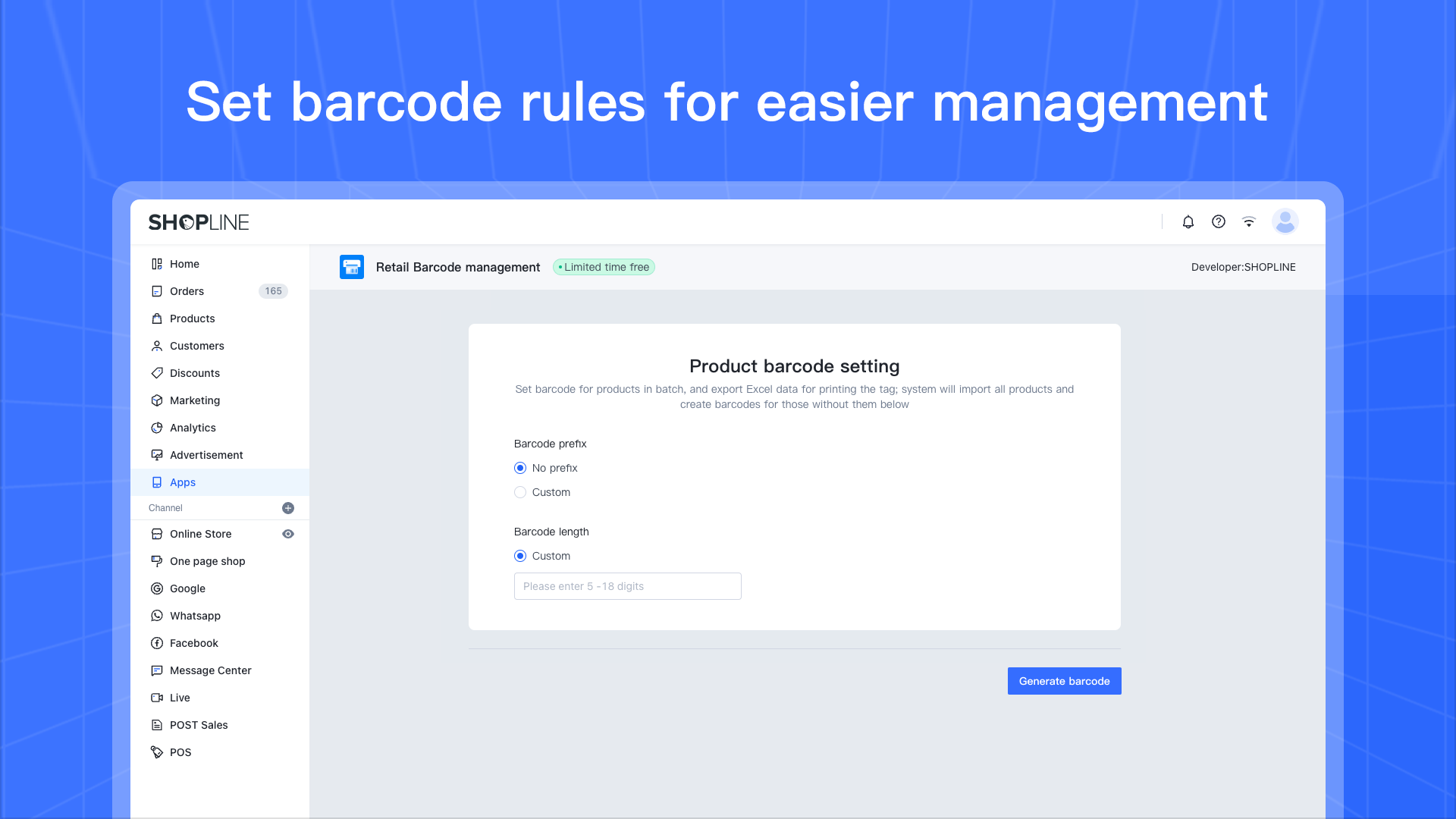Toggle Online Store visibility eye icon
This screenshot has height=819, width=1456.
tap(288, 534)
